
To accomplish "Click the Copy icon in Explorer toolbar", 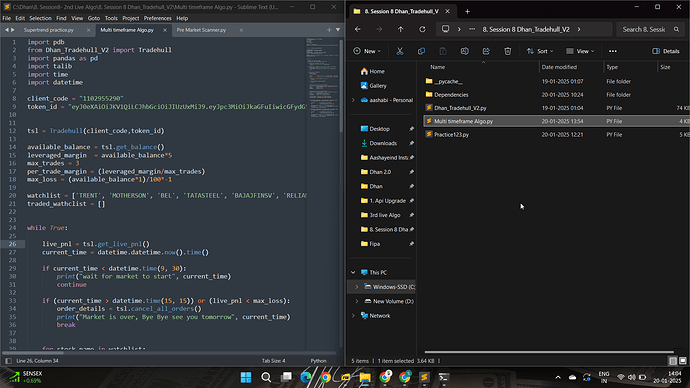I will pos(421,51).
